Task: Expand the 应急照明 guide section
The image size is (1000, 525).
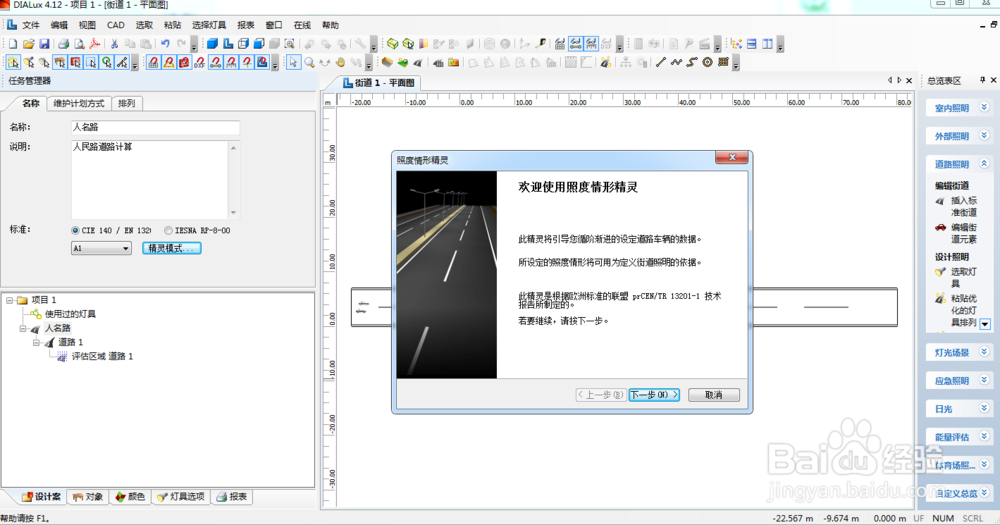Action: (984, 380)
